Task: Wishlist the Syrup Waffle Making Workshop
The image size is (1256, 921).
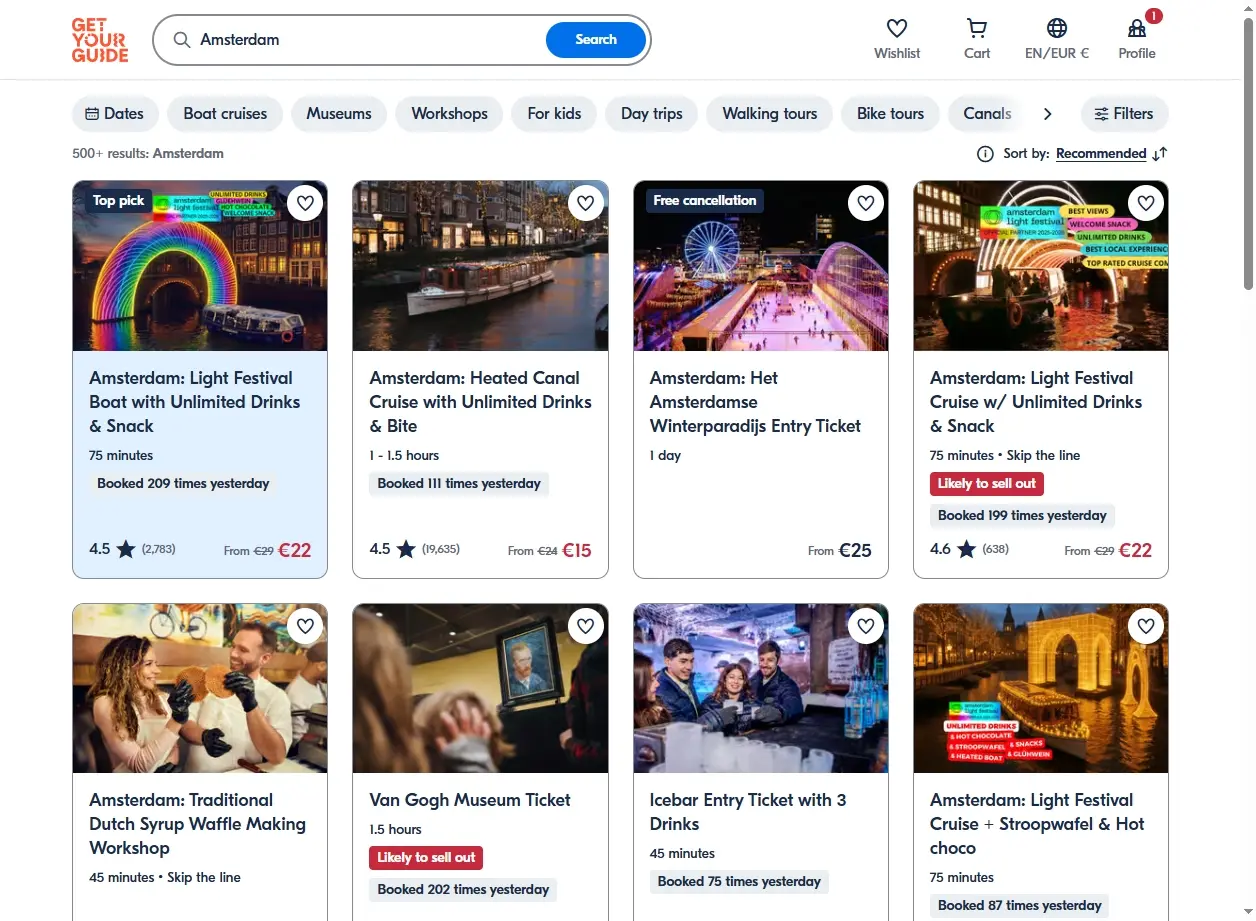Action: pyautogui.click(x=305, y=626)
